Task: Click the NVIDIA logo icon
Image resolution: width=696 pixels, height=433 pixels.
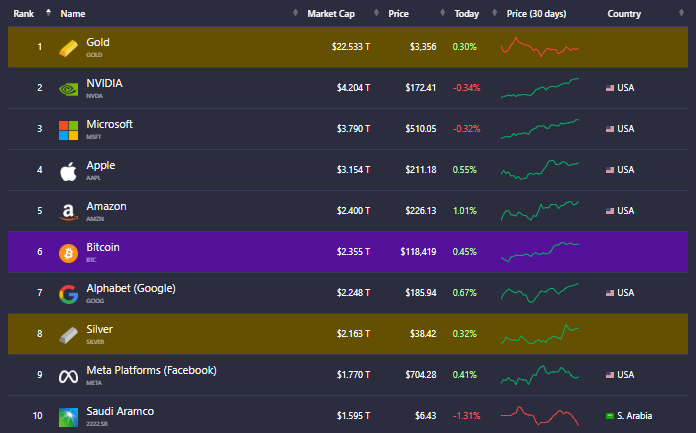Action: click(68, 89)
